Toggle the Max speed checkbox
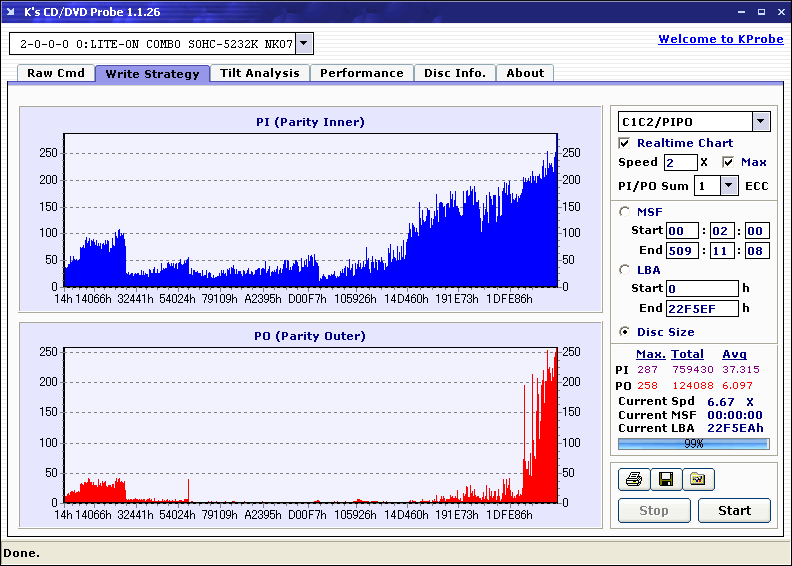The height and width of the screenshot is (566, 792). [728, 162]
